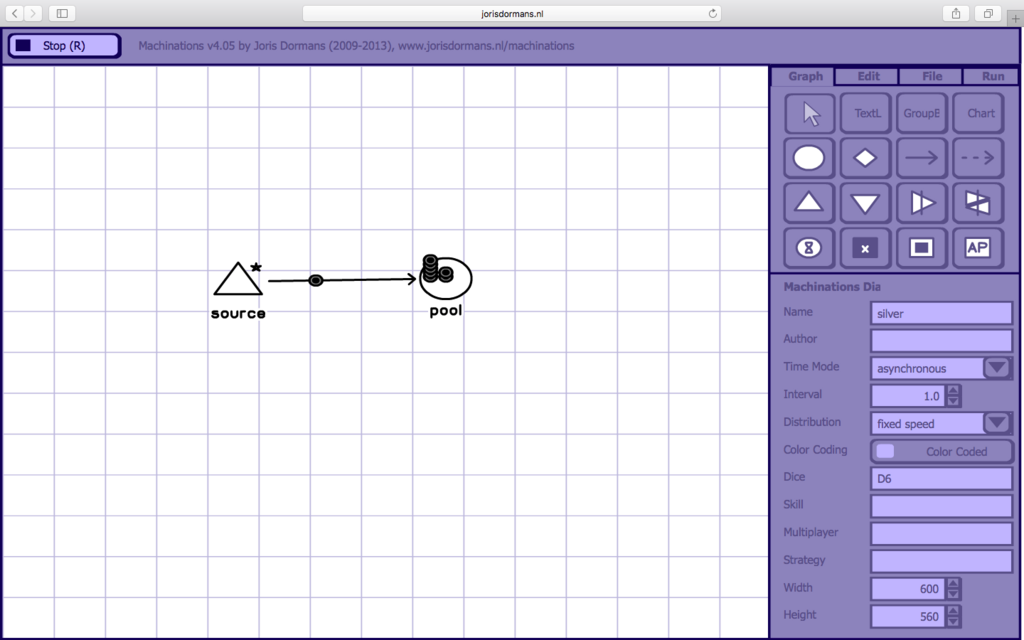1024x640 pixels.
Task: Decrease the Height stepper
Action: [953, 622]
